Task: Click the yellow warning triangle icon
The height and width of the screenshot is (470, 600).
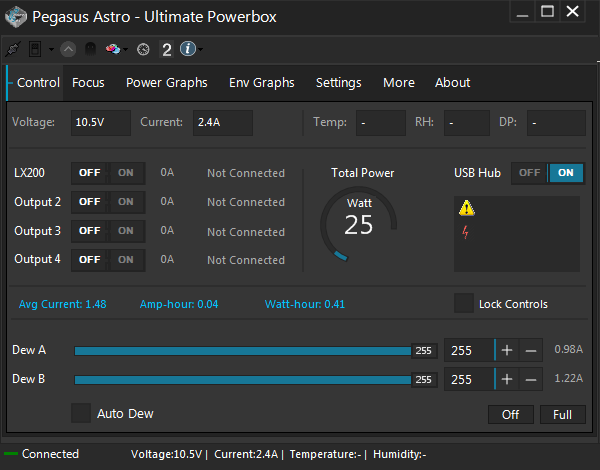Action: 467,208
